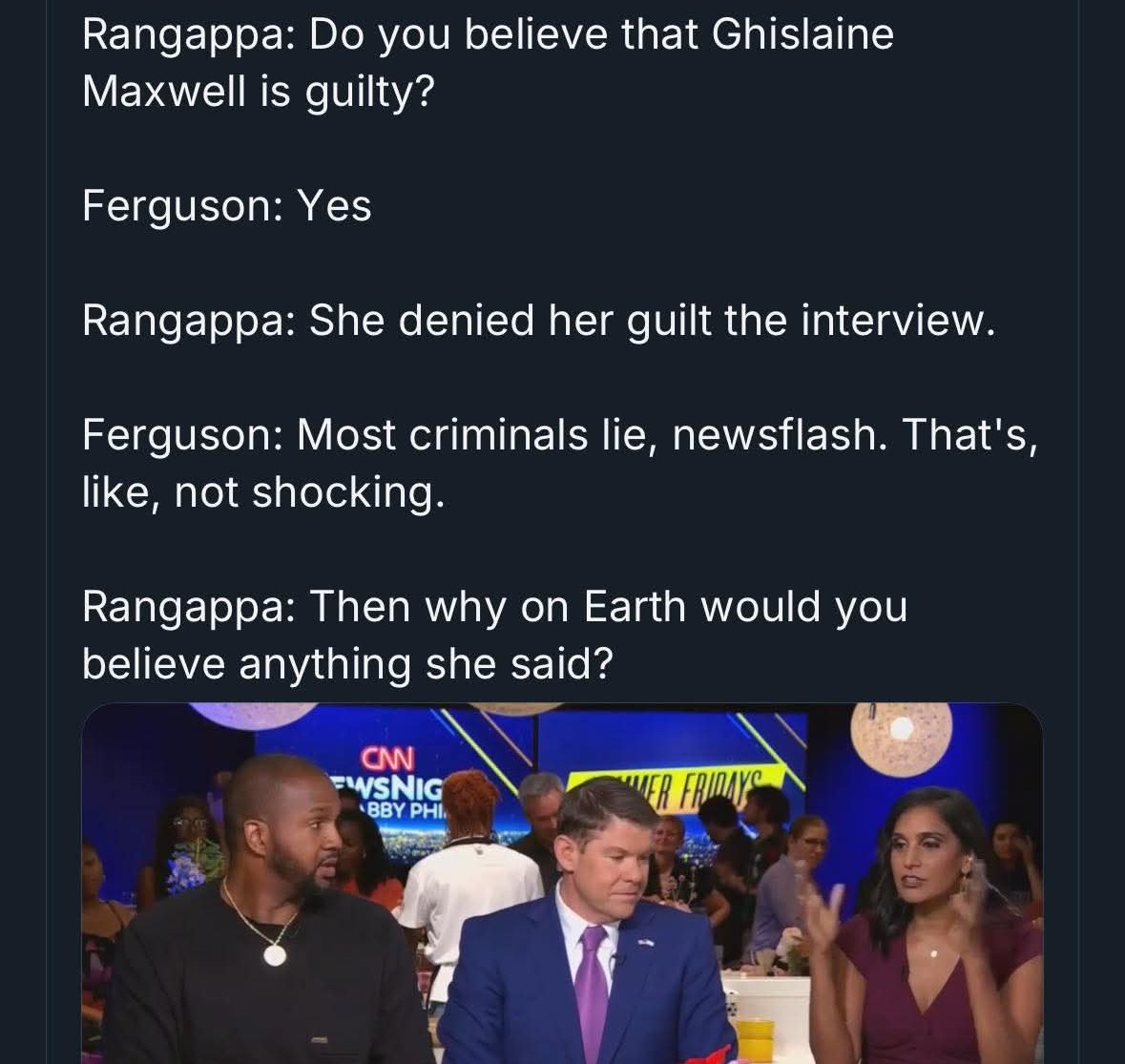Click the 'Ferguson: Yes' line
1125x1064 pixels.
click(x=227, y=206)
